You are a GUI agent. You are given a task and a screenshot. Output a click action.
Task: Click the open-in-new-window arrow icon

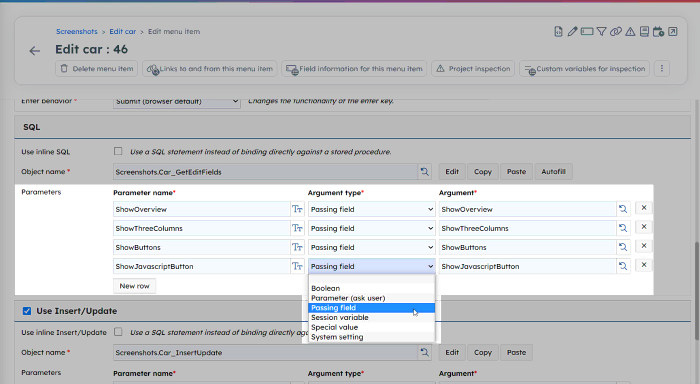point(673,32)
